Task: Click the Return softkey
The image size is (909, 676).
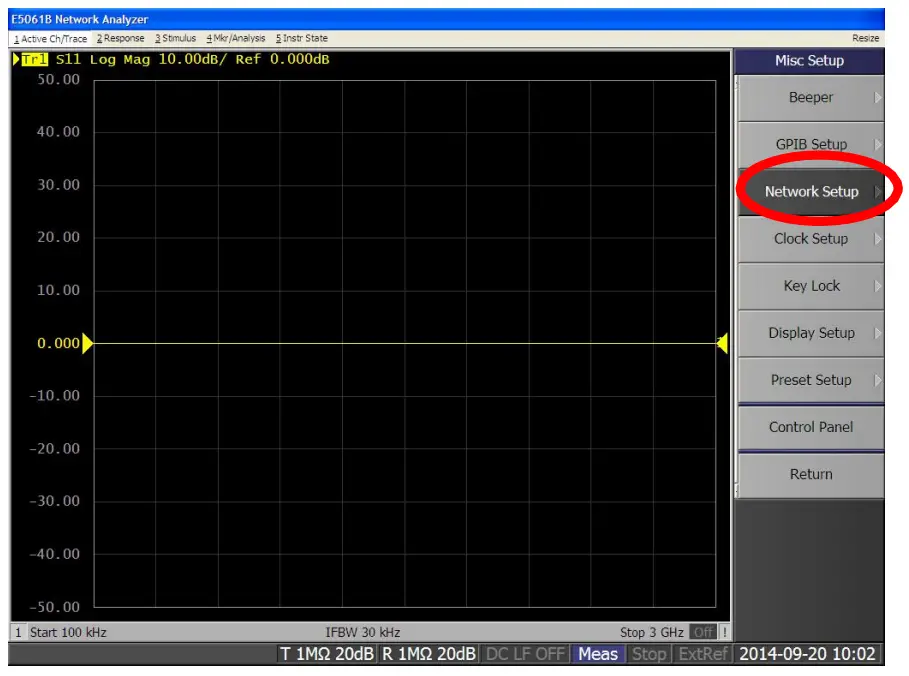Action: (x=810, y=474)
